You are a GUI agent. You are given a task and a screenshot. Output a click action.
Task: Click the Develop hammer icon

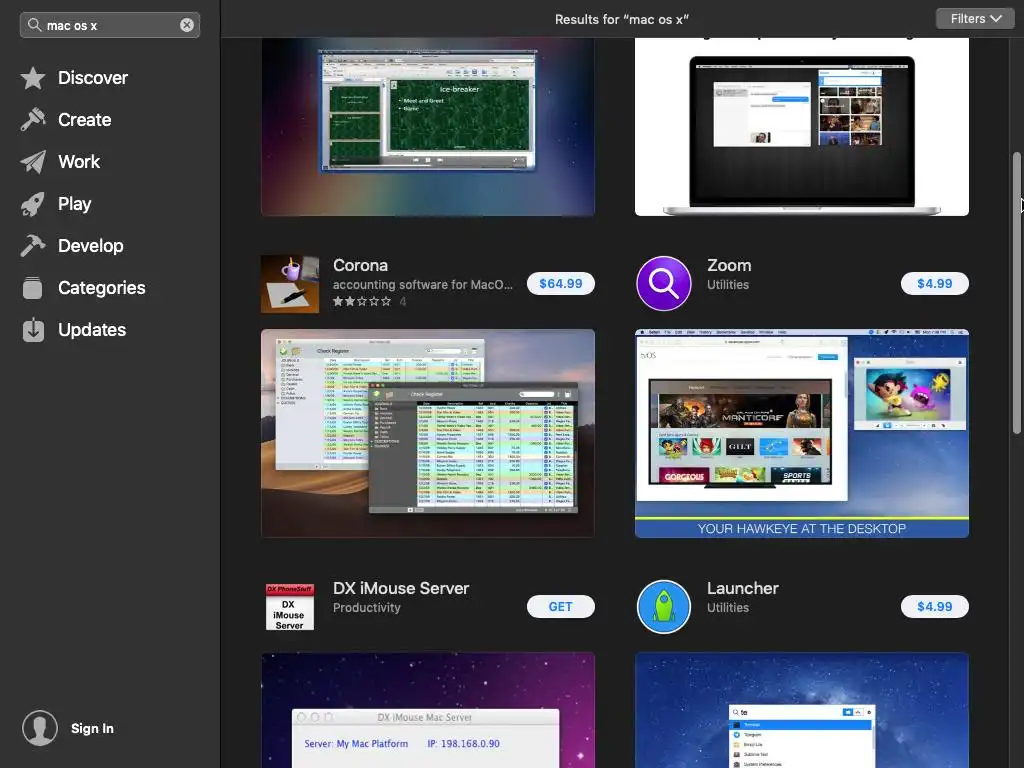[x=33, y=246]
